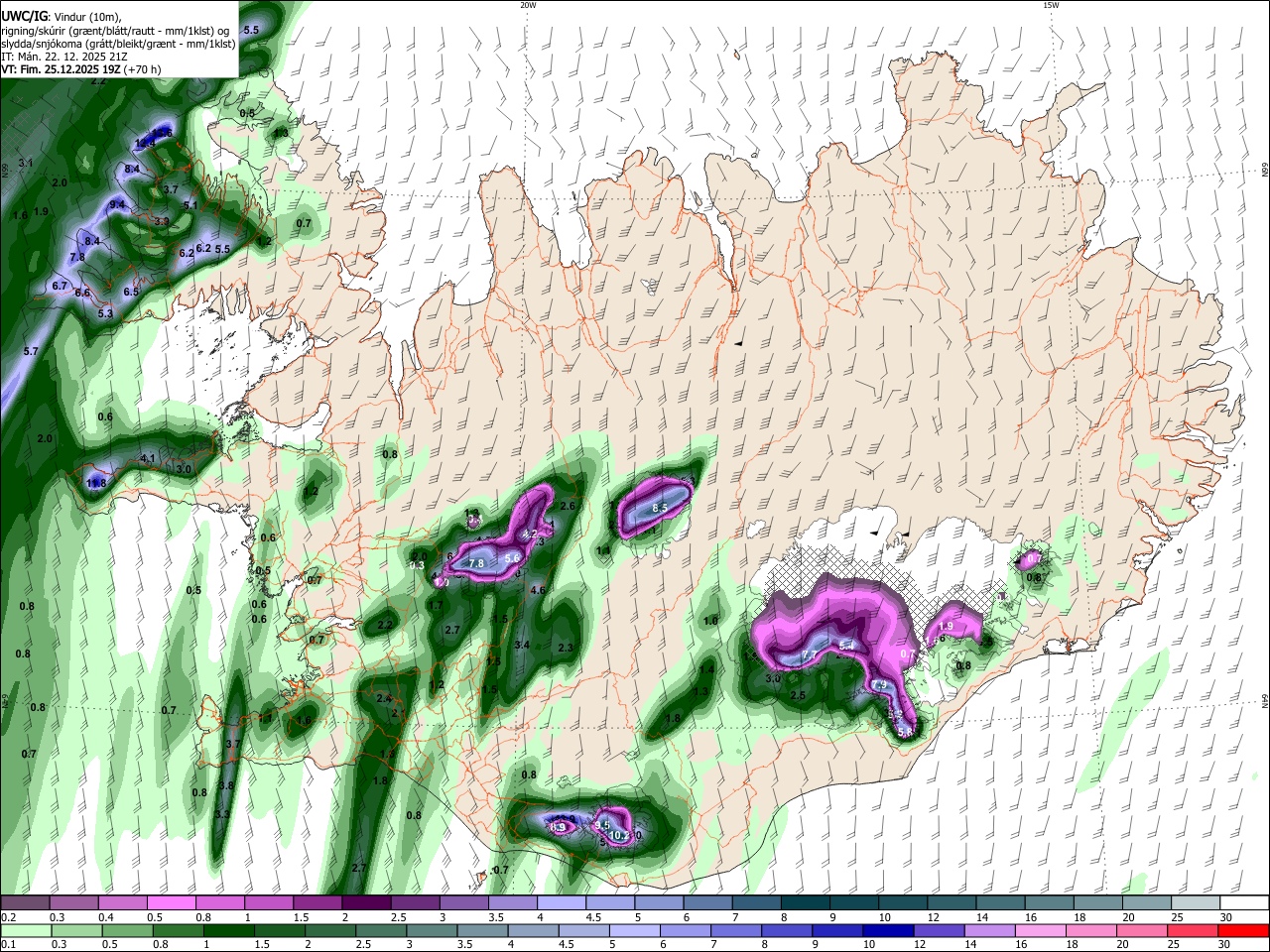Screen dimensions: 1270x952
Task: Click the "4.2" value in the purple area
Action: click(530, 535)
